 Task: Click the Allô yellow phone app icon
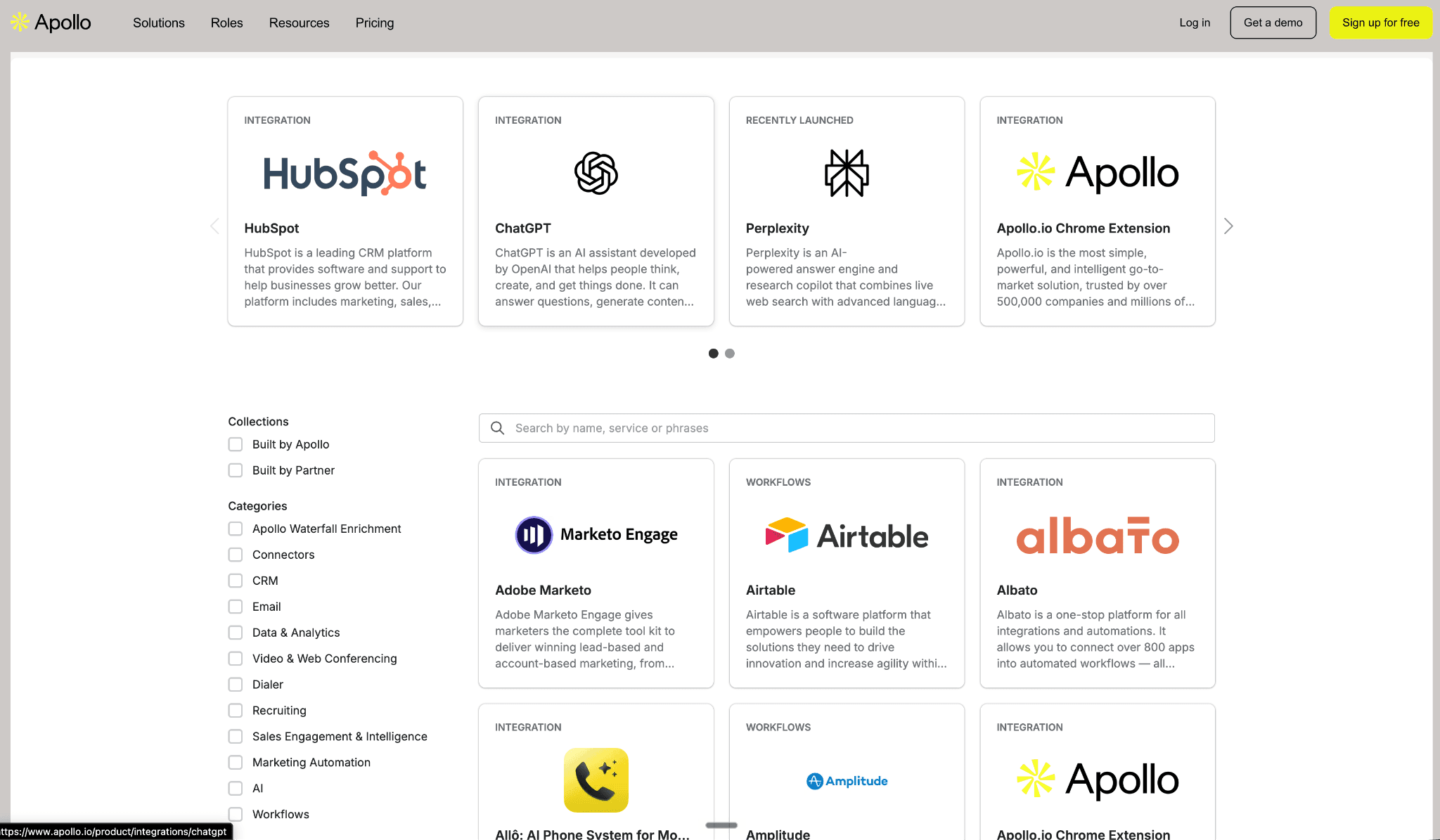tap(596, 780)
